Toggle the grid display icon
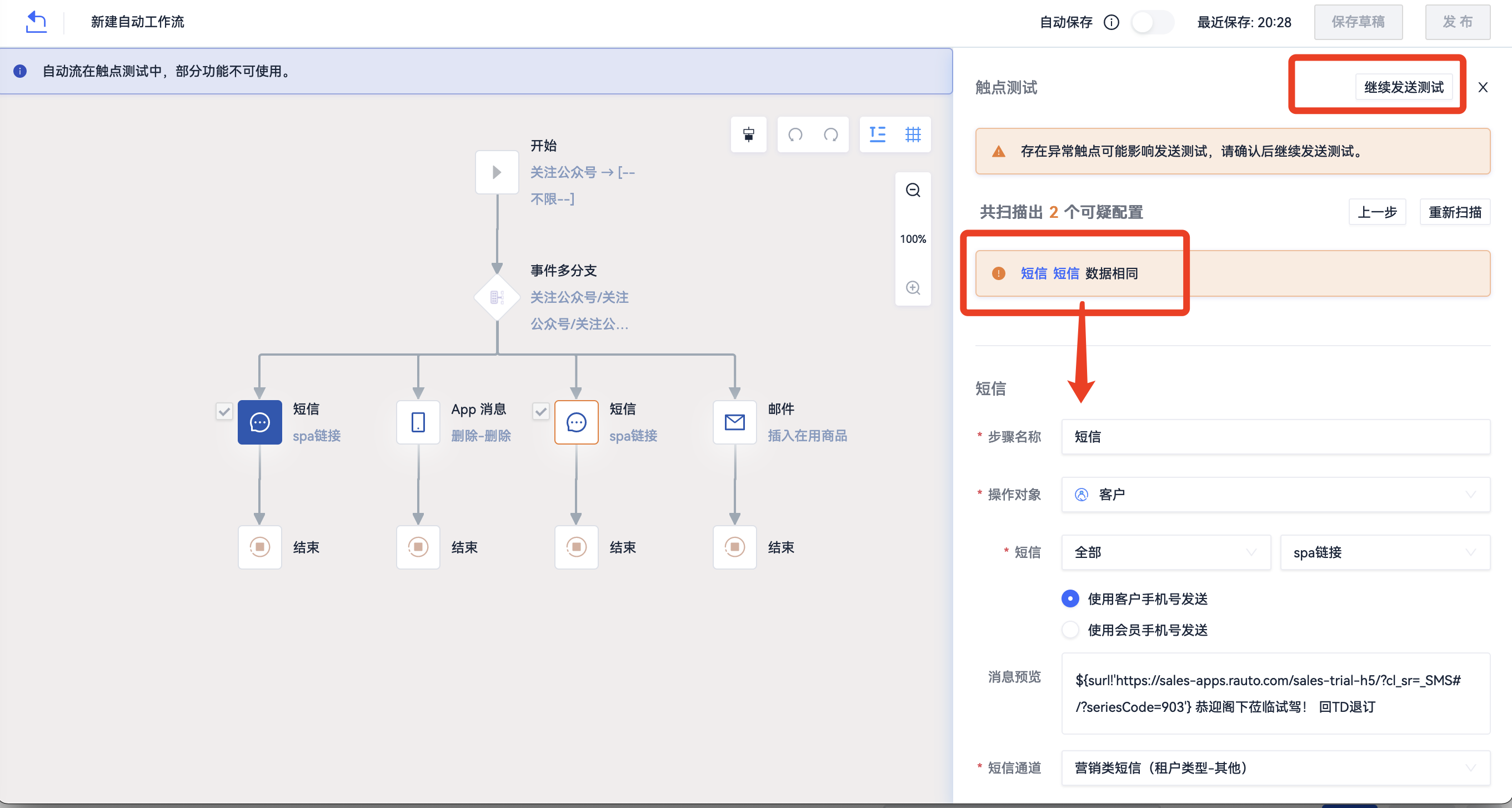 pos(913,134)
